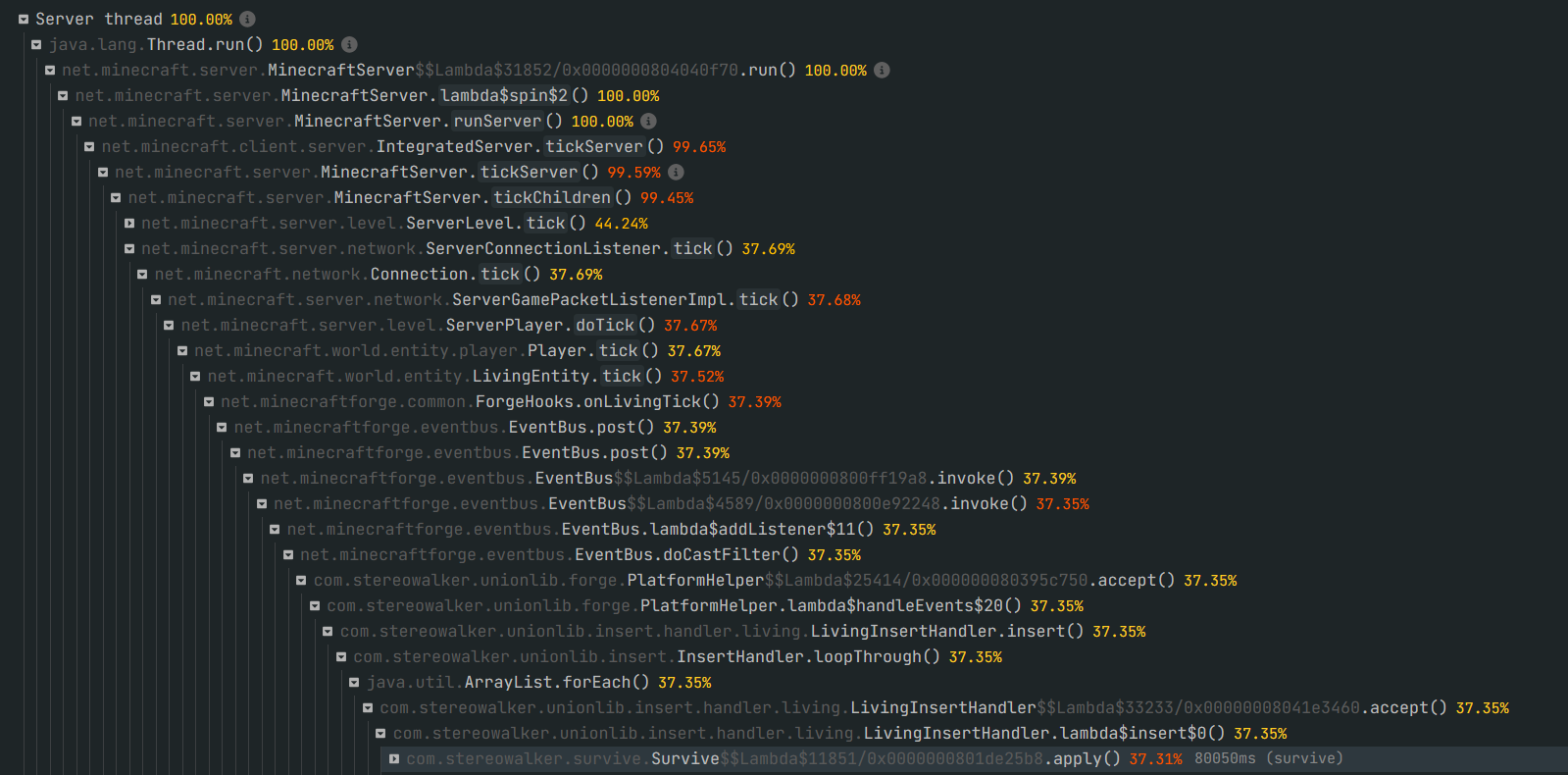Collapse the LivingEntity.tick() node
Image resolution: width=1568 pixels, height=775 pixels.
tap(195, 377)
